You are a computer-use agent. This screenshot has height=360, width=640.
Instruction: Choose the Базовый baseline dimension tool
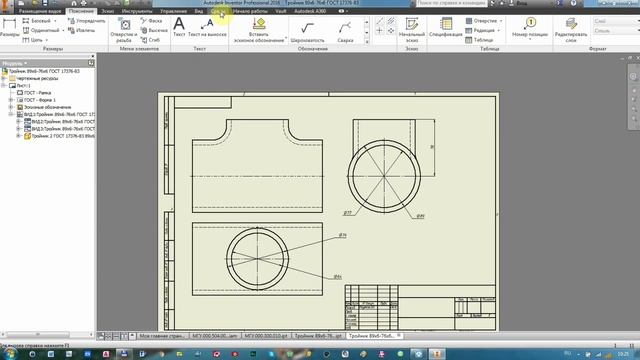pos(36,20)
